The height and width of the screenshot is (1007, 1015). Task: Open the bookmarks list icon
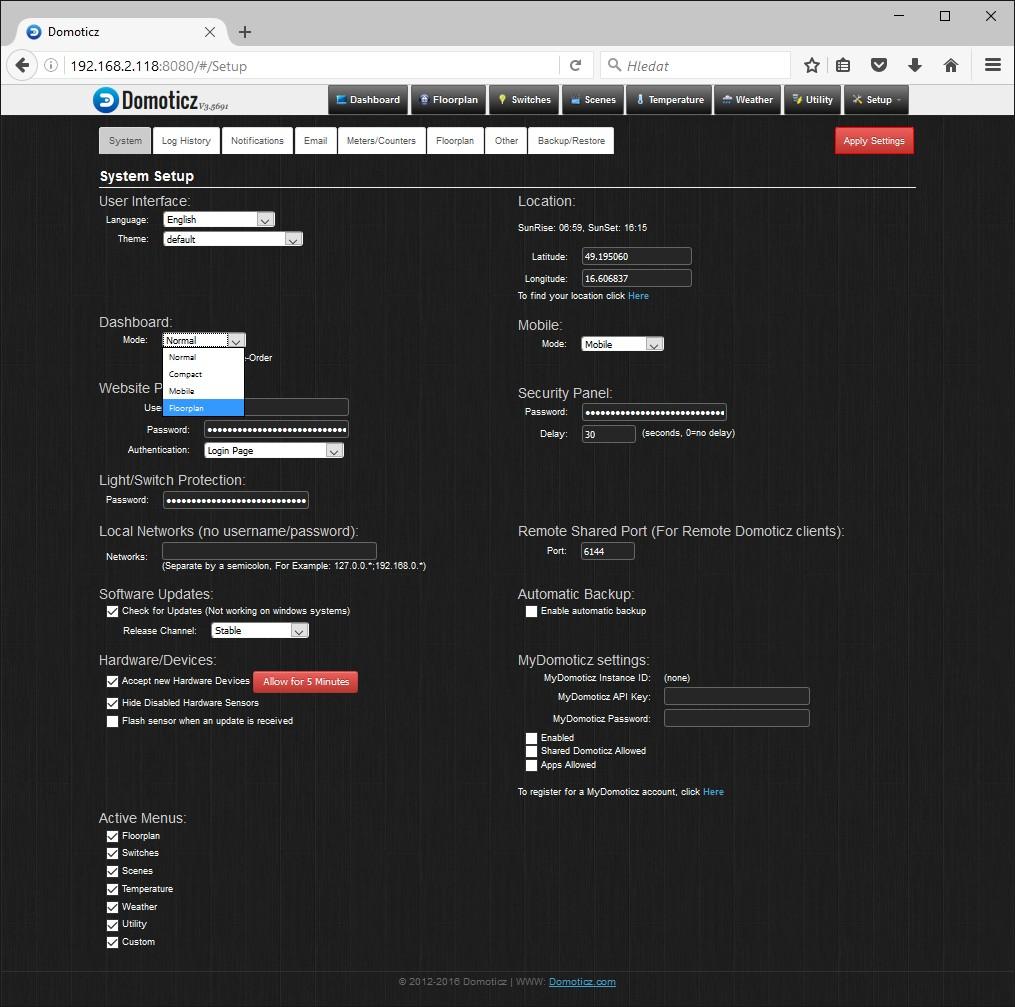click(x=843, y=65)
